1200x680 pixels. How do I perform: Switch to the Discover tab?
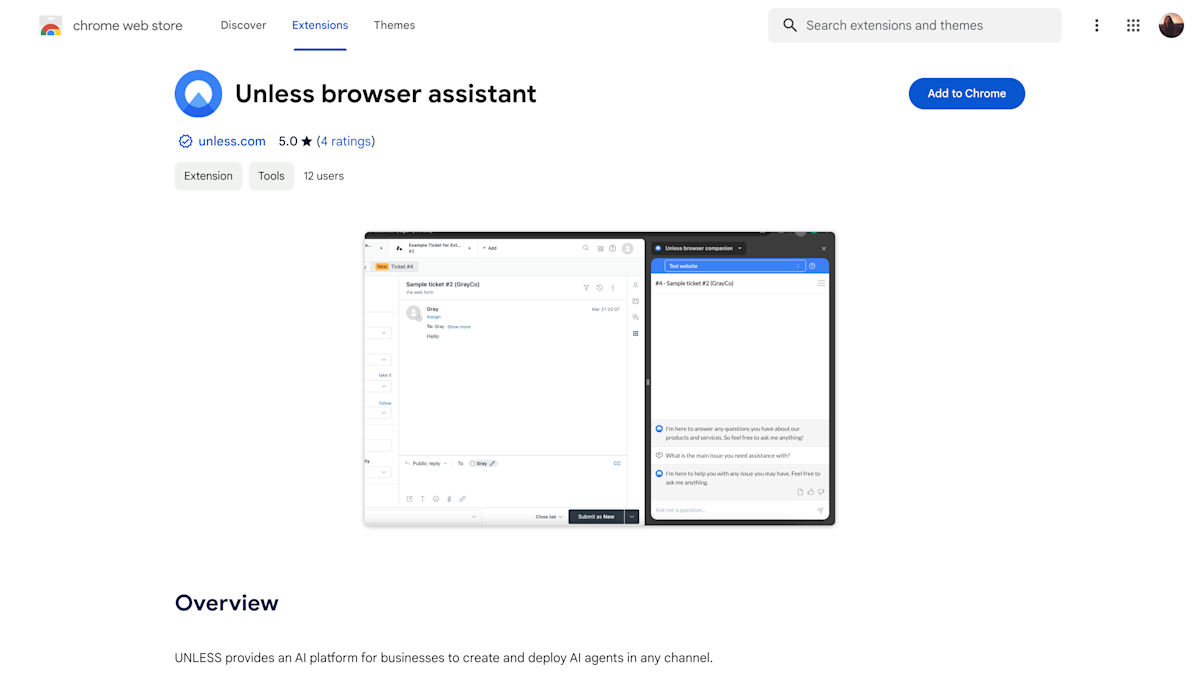coord(243,25)
